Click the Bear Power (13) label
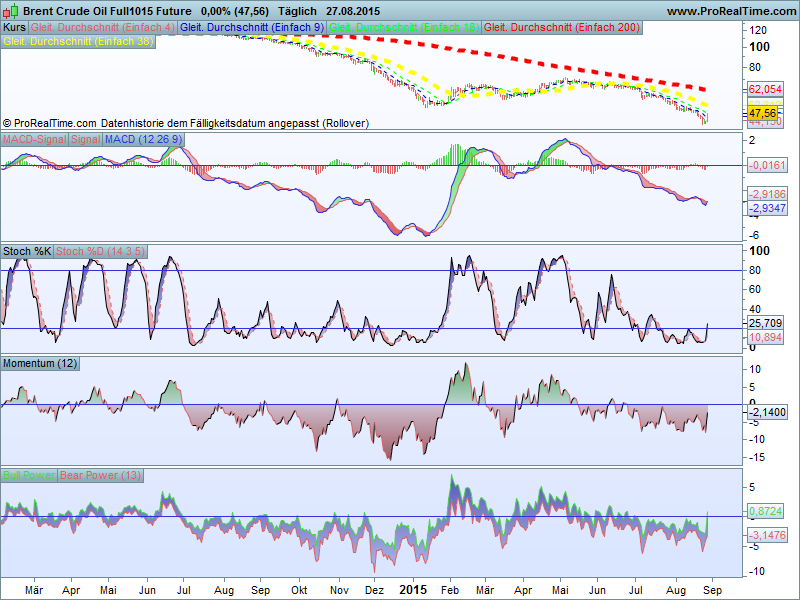This screenshot has height=600, width=800. [x=100, y=476]
